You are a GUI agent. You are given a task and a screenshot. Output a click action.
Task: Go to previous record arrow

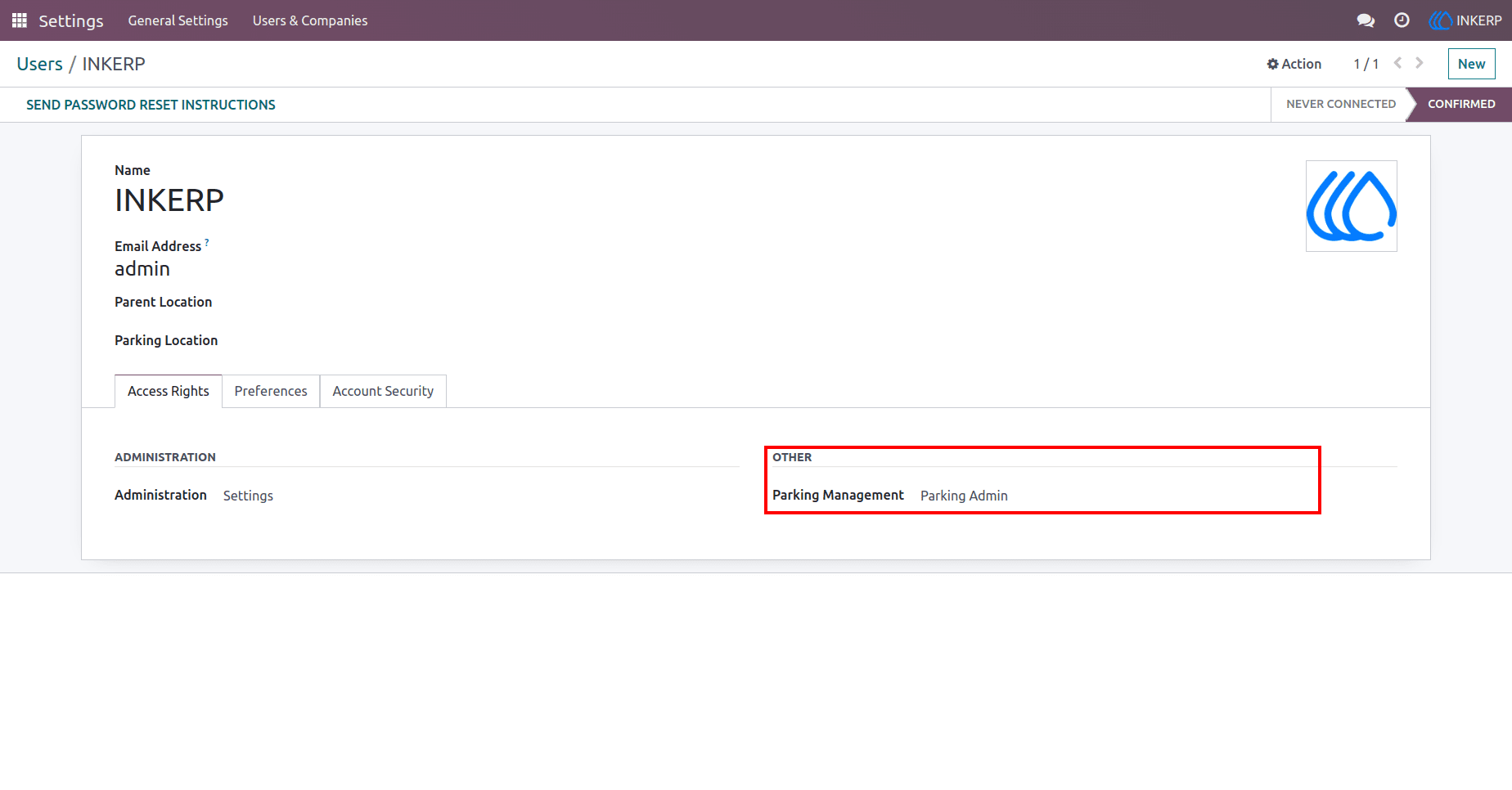[1397, 63]
